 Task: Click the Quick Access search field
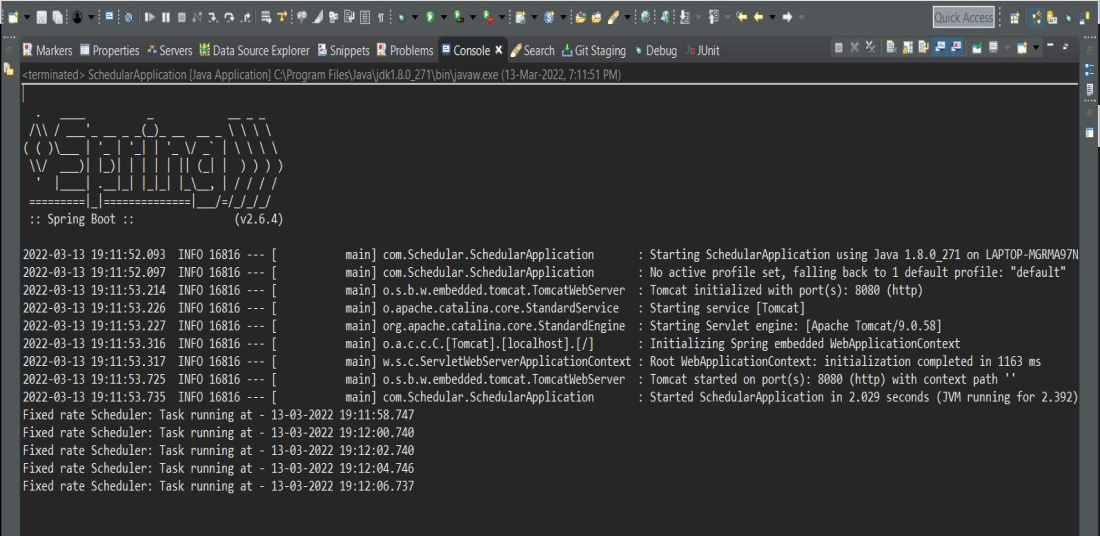click(x=964, y=18)
